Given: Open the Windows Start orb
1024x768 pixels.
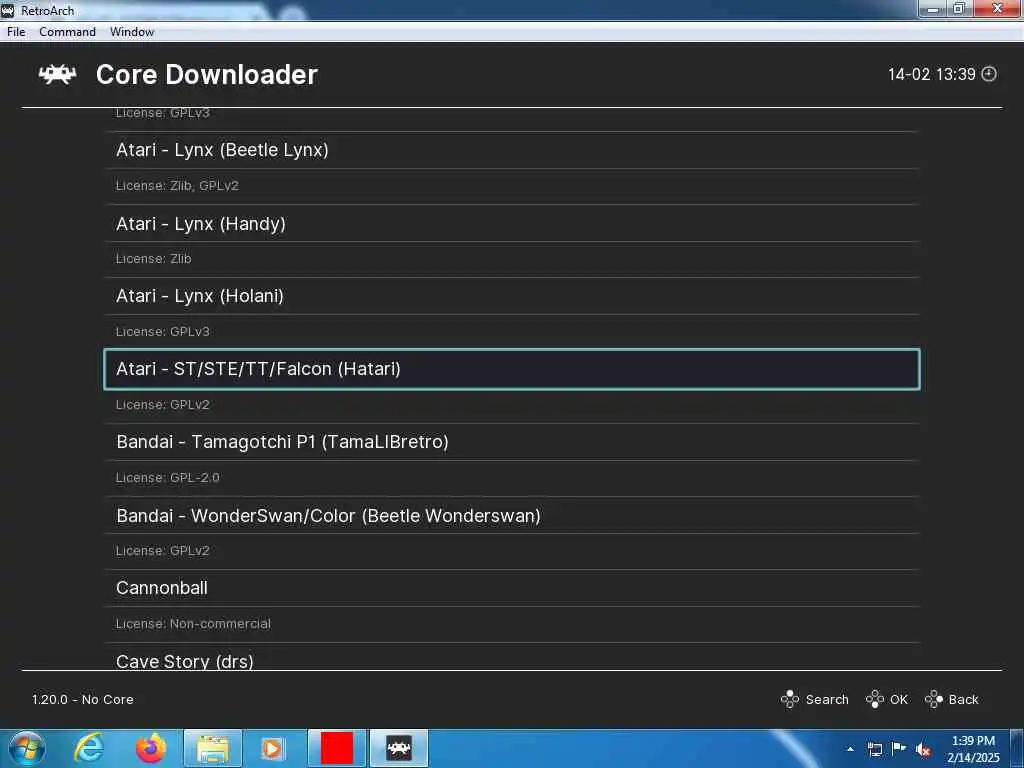Looking at the screenshot, I should coord(26,748).
